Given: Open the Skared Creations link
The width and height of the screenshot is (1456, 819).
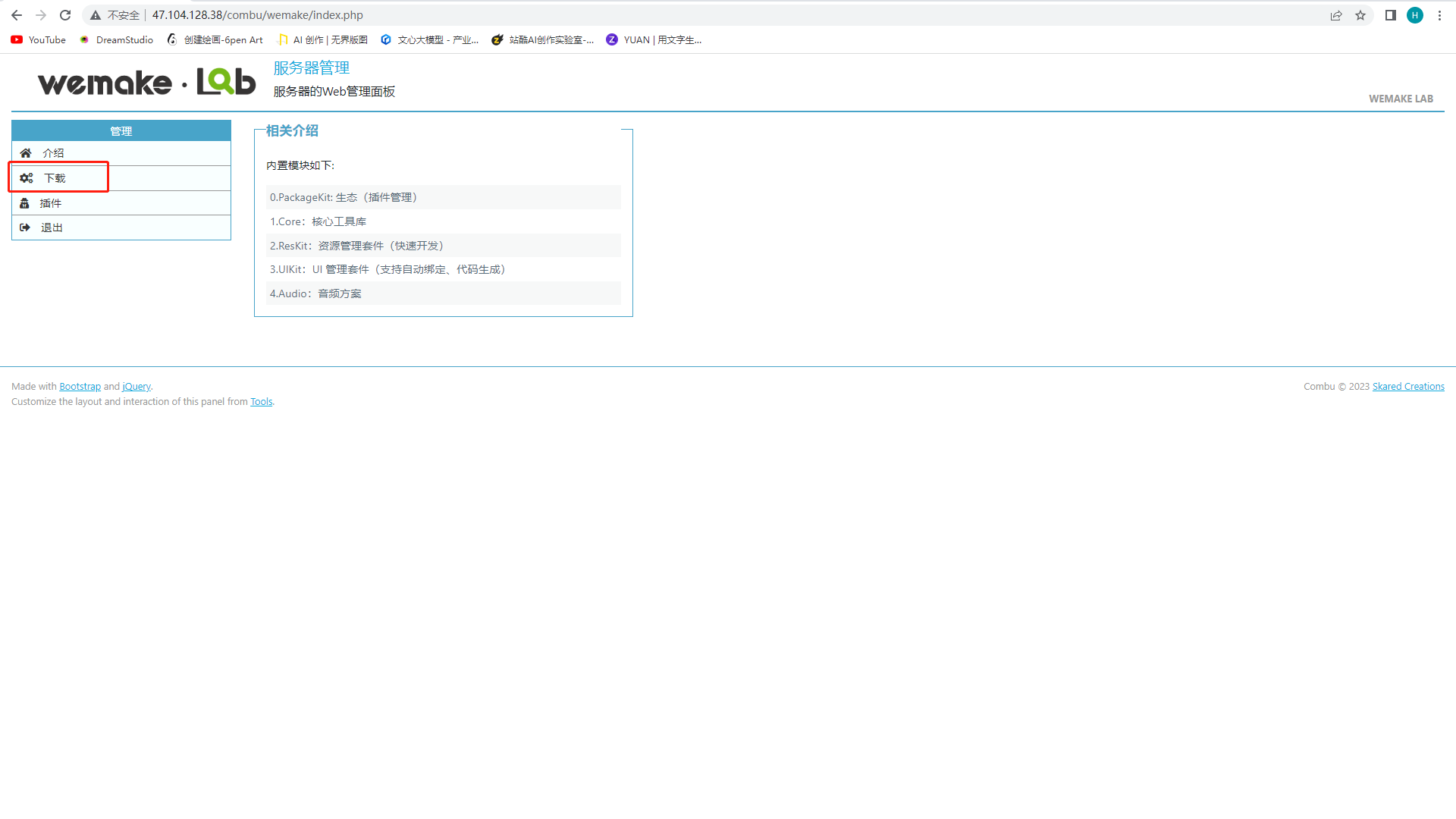Looking at the screenshot, I should 1408,387.
